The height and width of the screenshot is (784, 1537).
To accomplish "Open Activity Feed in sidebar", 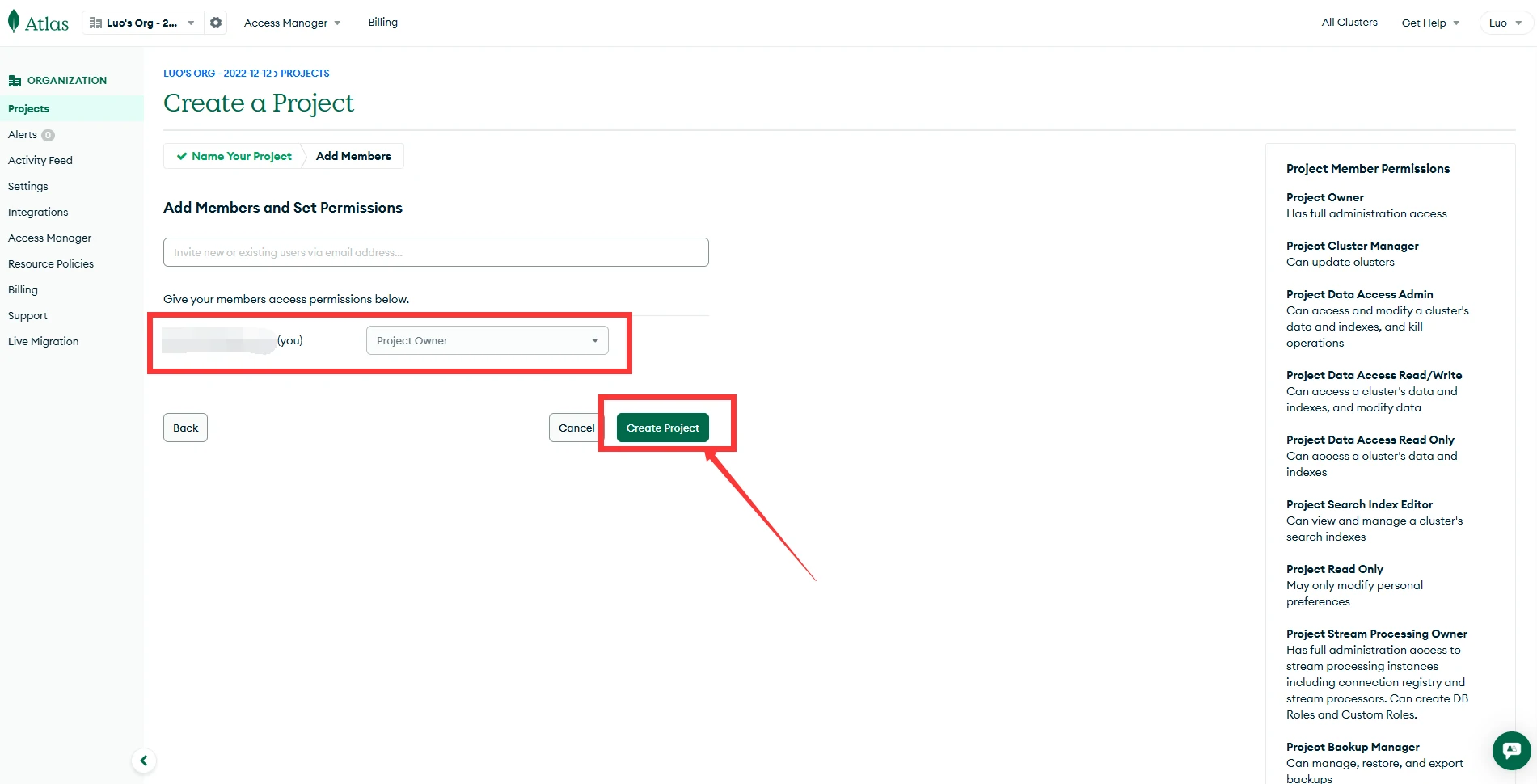I will (40, 160).
